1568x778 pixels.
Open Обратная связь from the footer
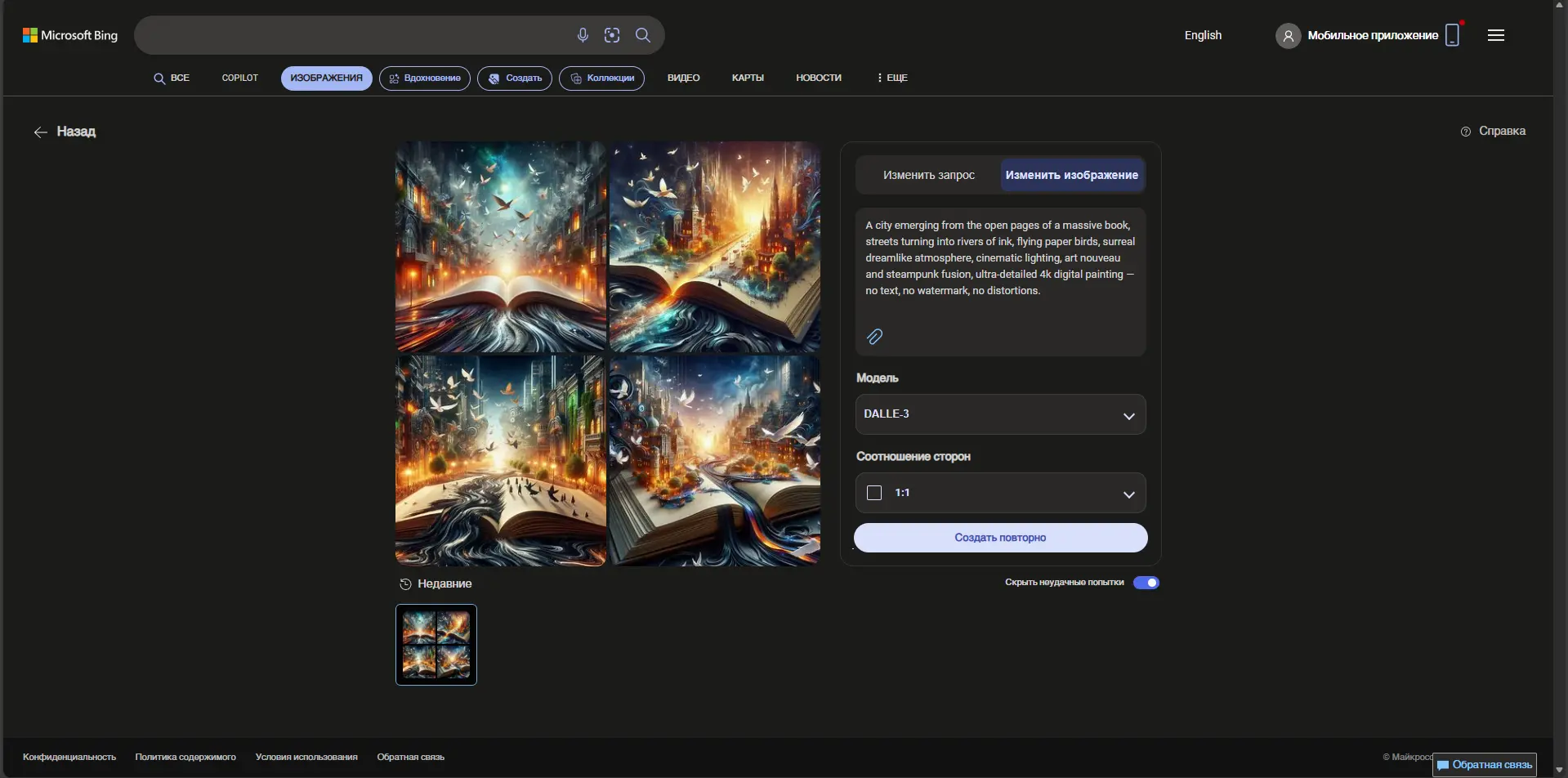(409, 757)
